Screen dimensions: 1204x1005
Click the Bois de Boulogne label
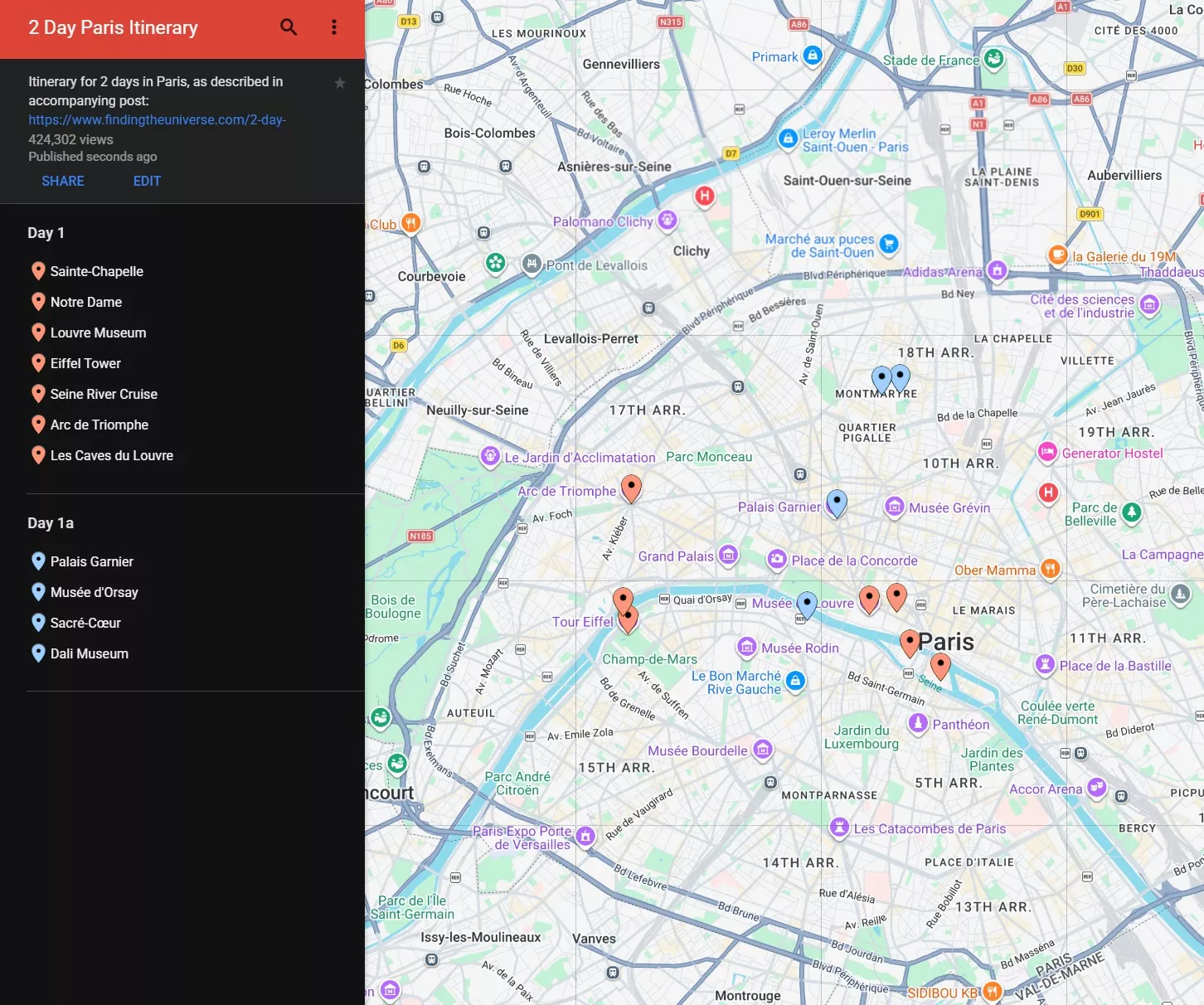394,607
